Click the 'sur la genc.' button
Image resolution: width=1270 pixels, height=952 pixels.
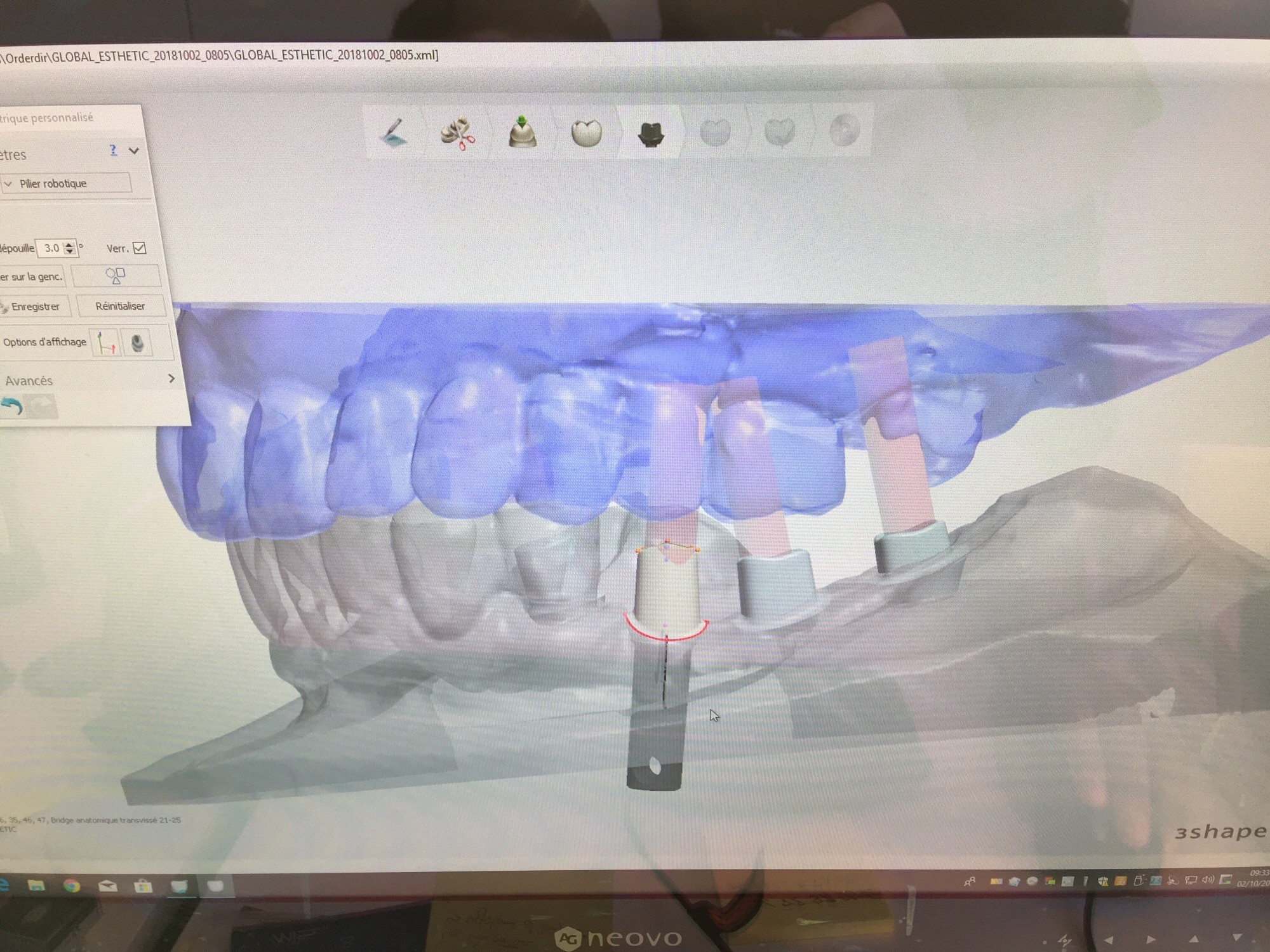point(32,277)
